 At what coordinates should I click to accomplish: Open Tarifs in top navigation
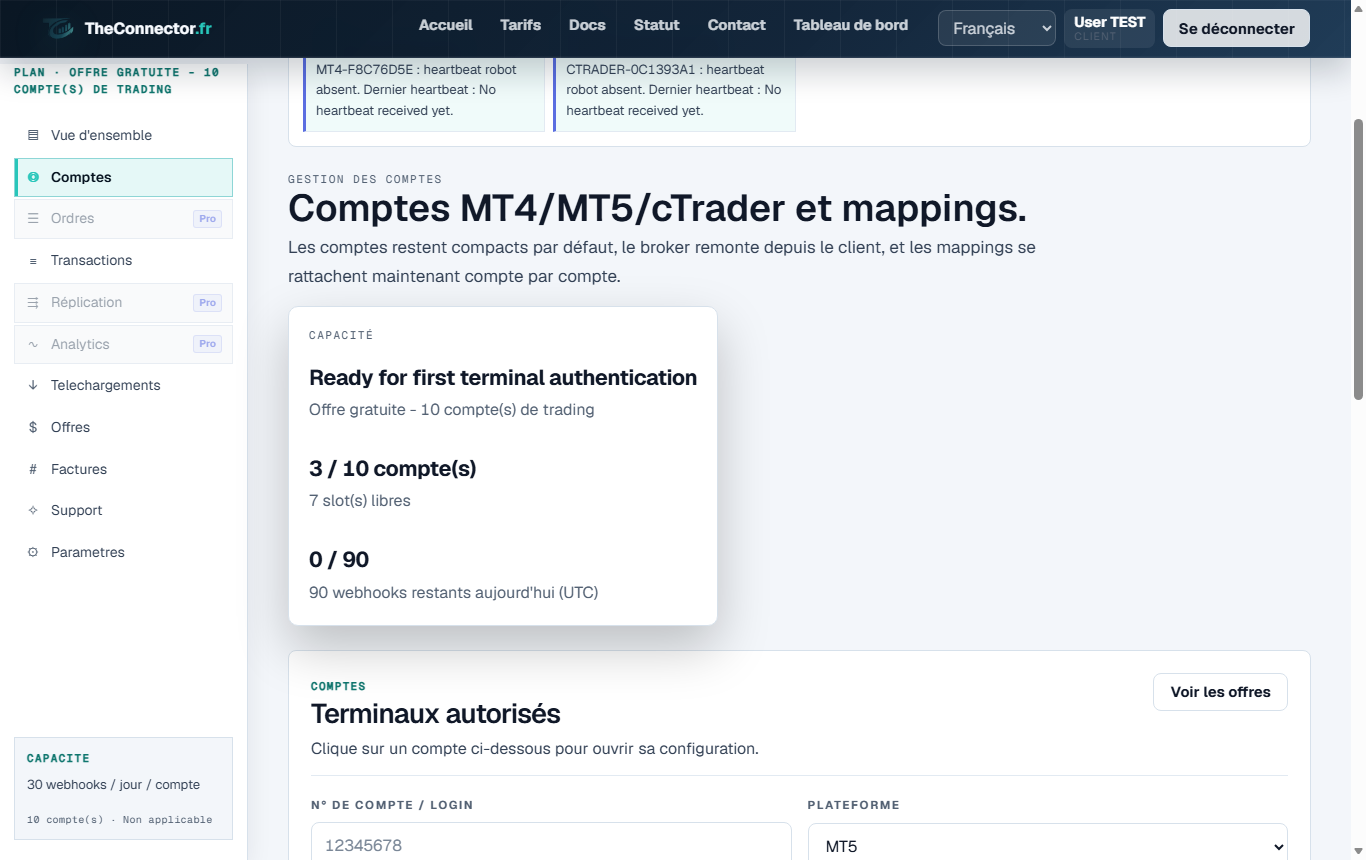pos(520,25)
